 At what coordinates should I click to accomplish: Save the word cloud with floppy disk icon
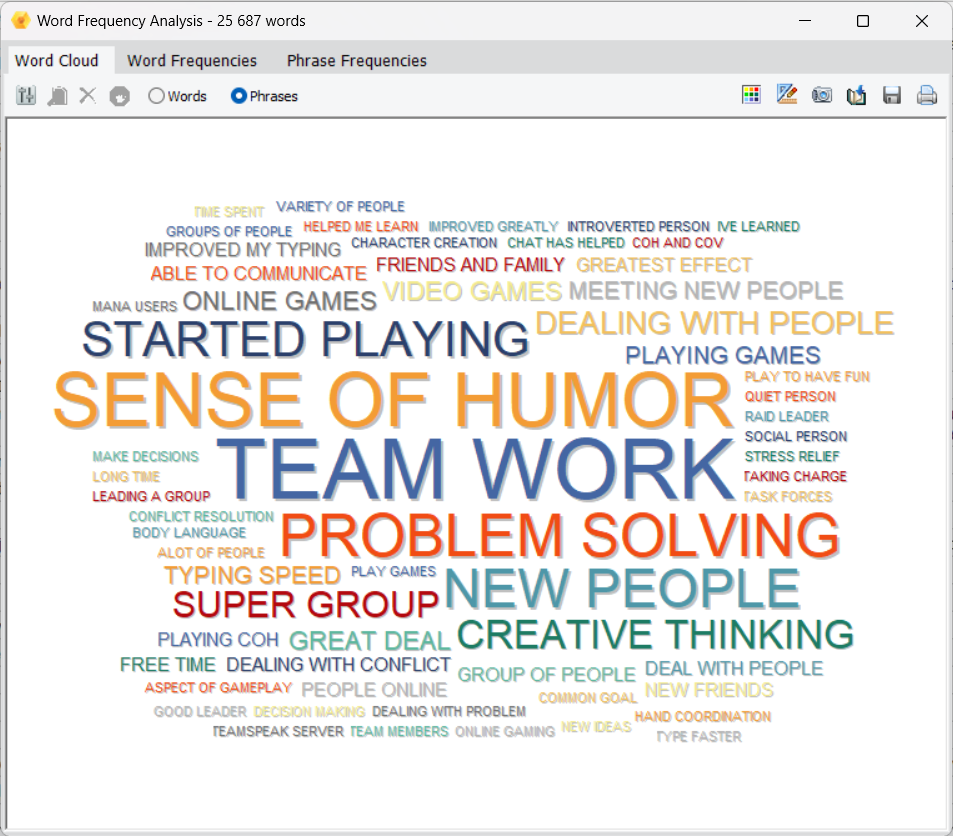coord(892,95)
